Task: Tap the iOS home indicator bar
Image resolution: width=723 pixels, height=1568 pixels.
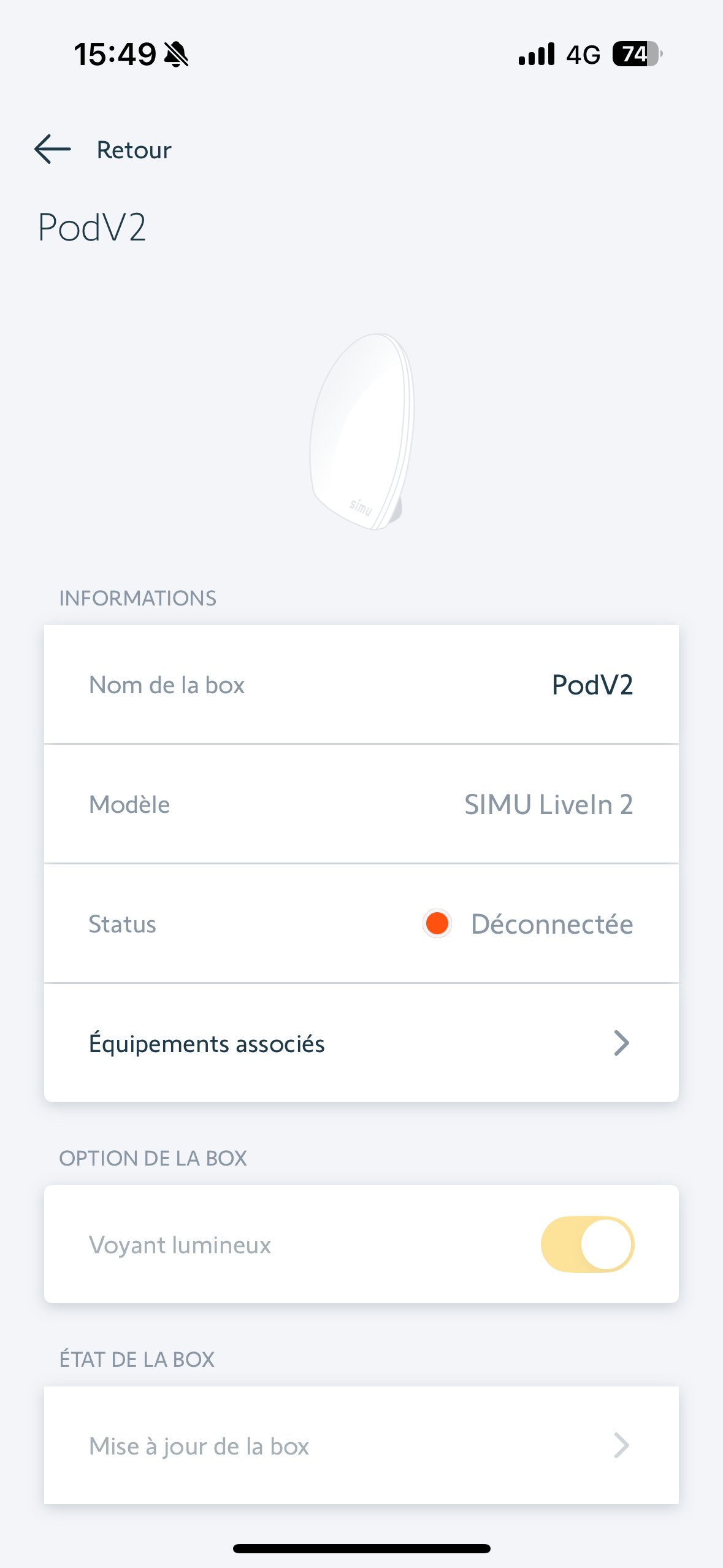Action: tap(362, 1548)
